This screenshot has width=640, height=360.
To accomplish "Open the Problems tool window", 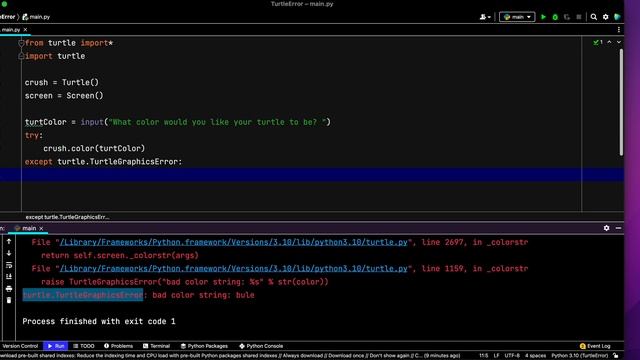I will click(x=118, y=346).
